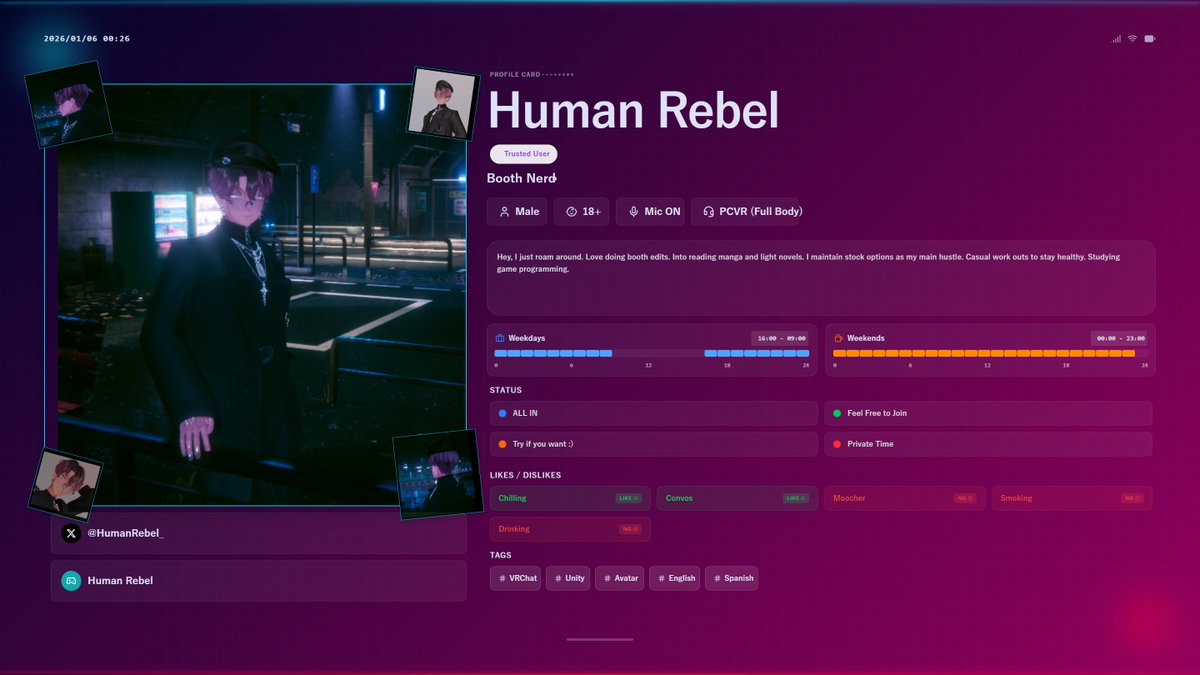Image resolution: width=1200 pixels, height=675 pixels.
Task: Click the Mic ON chip
Action: tap(651, 212)
